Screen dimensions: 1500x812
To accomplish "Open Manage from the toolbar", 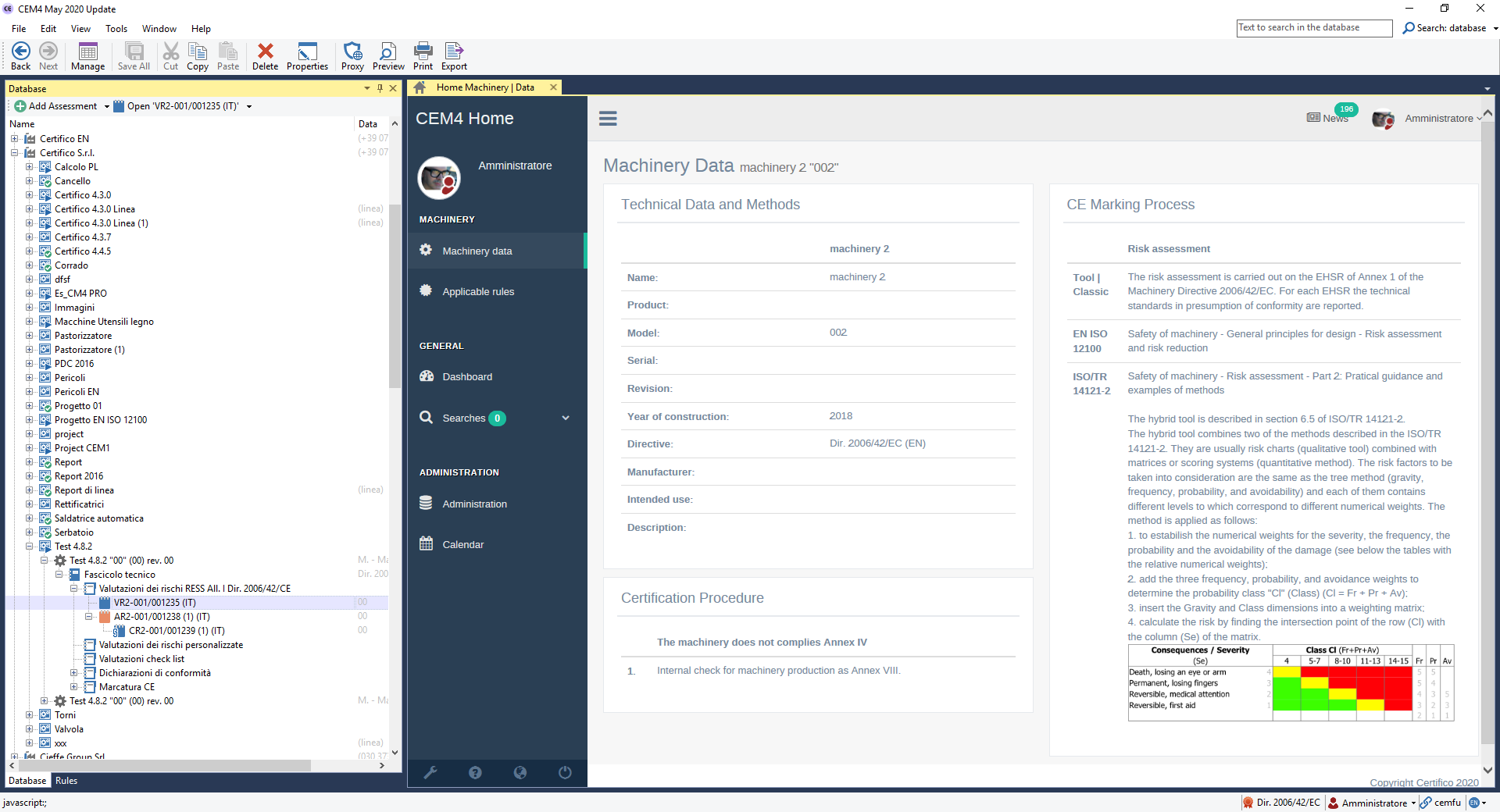I will pyautogui.click(x=87, y=56).
